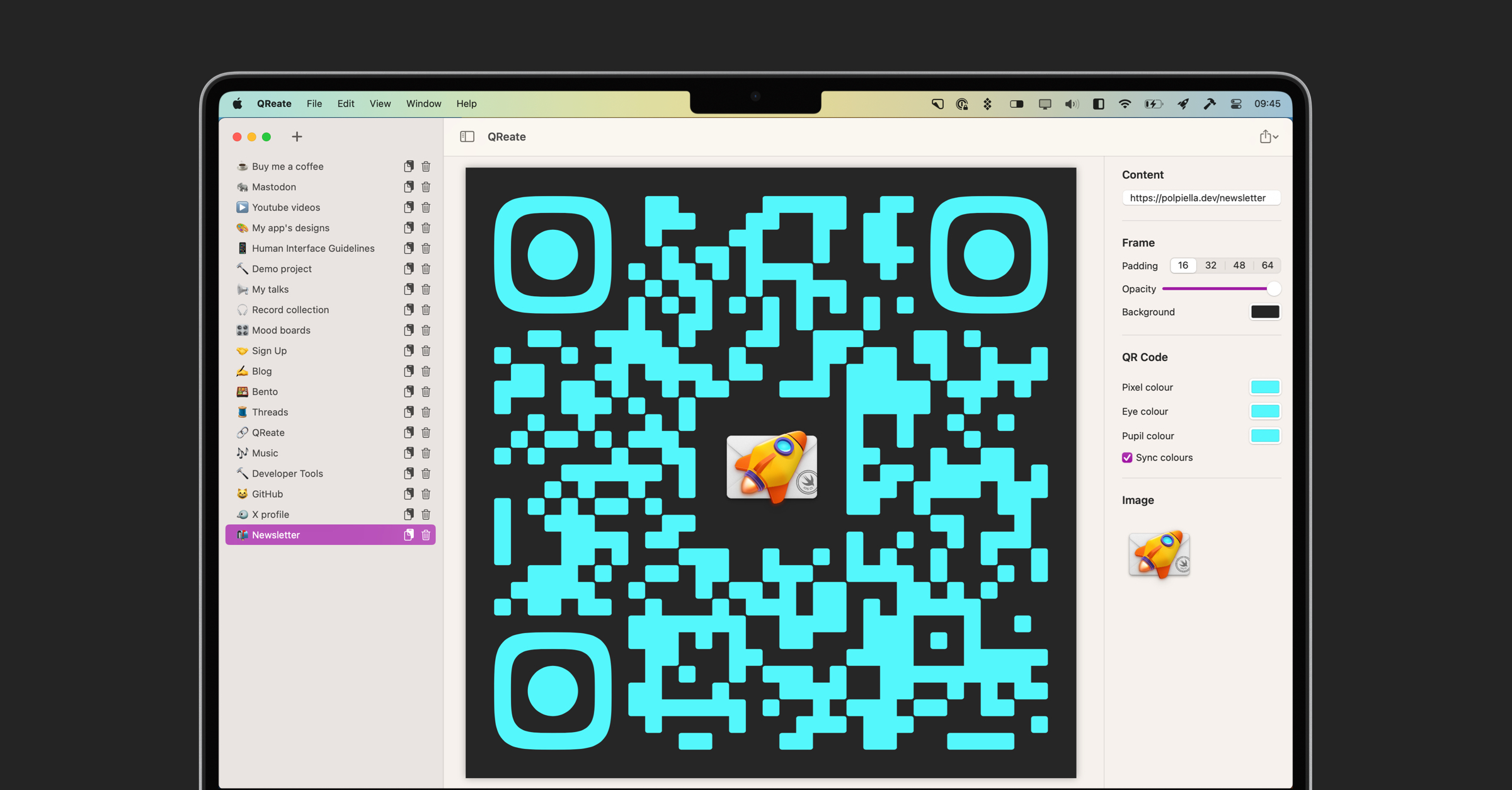Delete the Blog entry
This screenshot has width=1512, height=790.
tap(426, 371)
